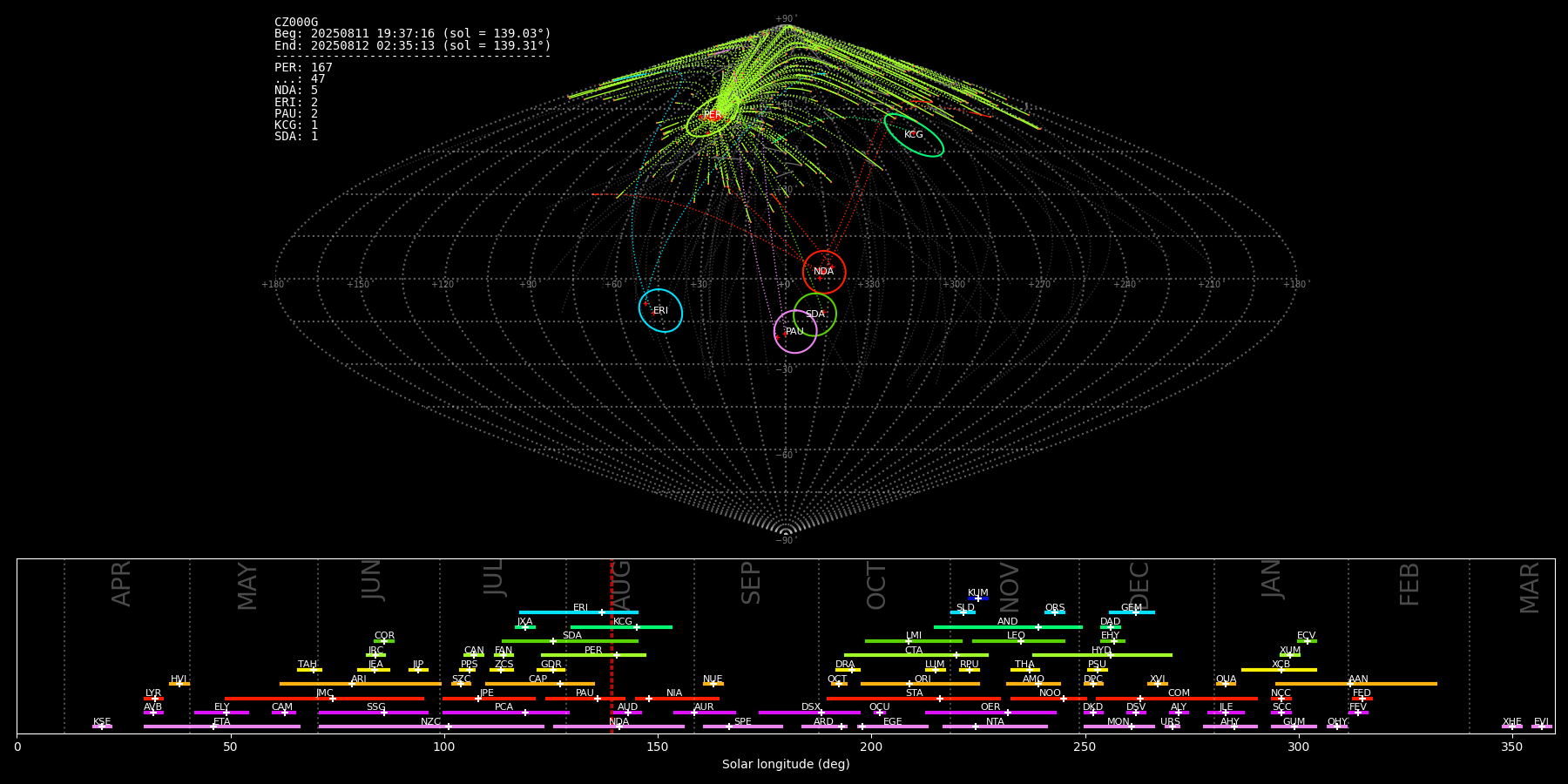Screen dimensions: 1568x784
Task: Click the LMI shower bar in timeline
Action: [x=914, y=641]
